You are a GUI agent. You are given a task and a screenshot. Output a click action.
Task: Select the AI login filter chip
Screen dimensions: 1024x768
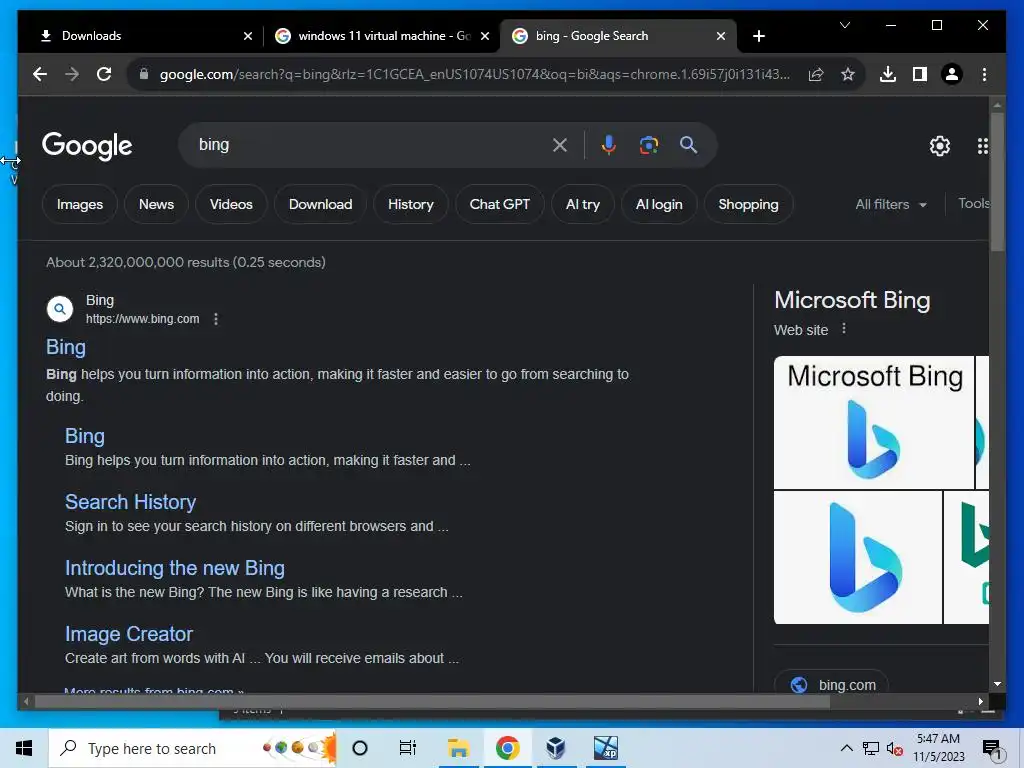pos(659,204)
